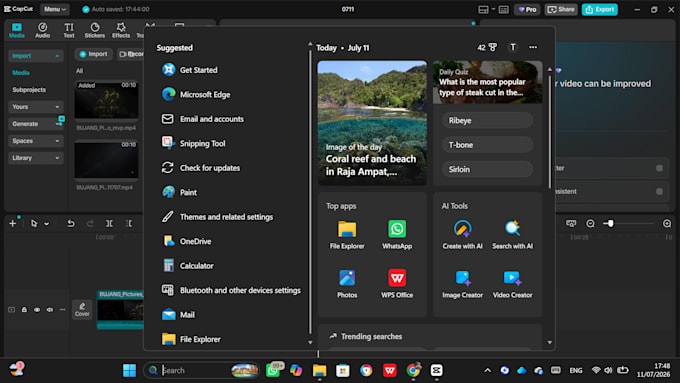Expand the Generate section
The image size is (680, 383).
click(36, 124)
